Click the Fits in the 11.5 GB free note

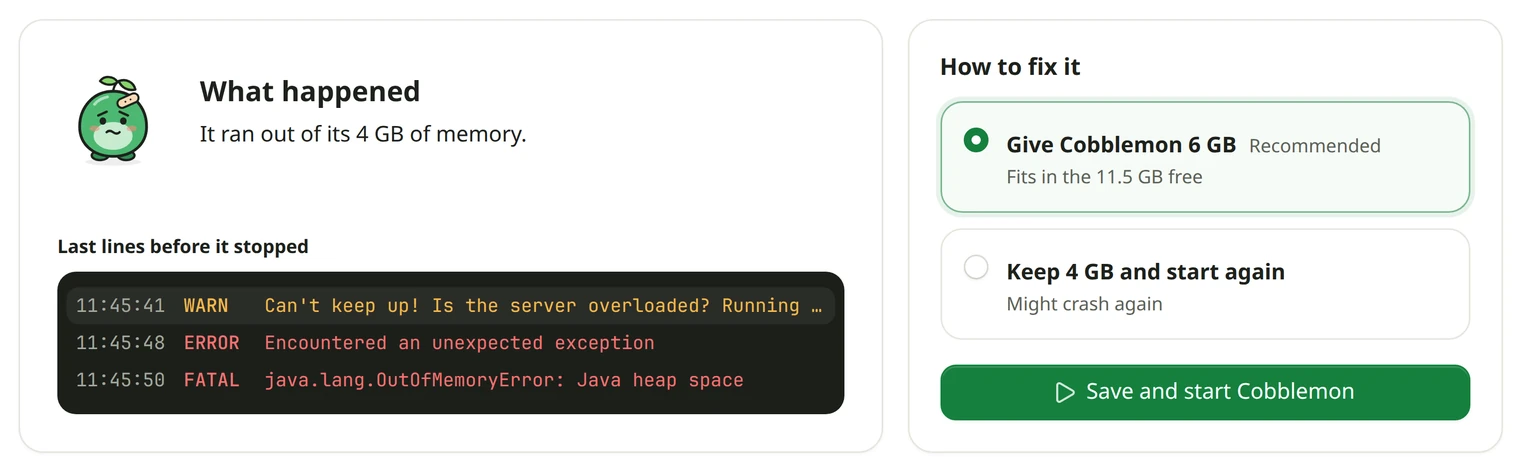coord(1104,177)
